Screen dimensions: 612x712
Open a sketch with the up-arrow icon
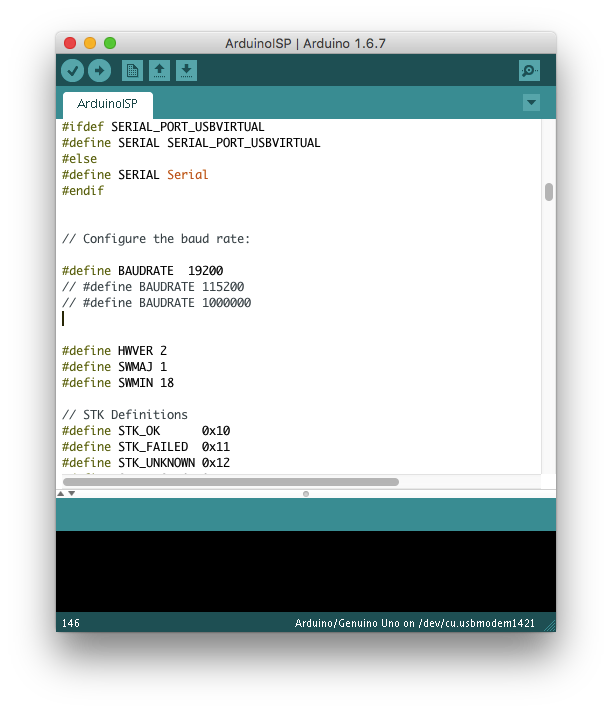(159, 71)
